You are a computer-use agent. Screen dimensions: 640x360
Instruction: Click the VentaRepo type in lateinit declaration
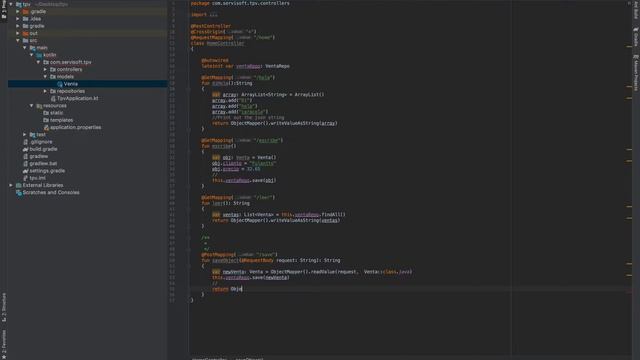pyautogui.click(x=277, y=66)
